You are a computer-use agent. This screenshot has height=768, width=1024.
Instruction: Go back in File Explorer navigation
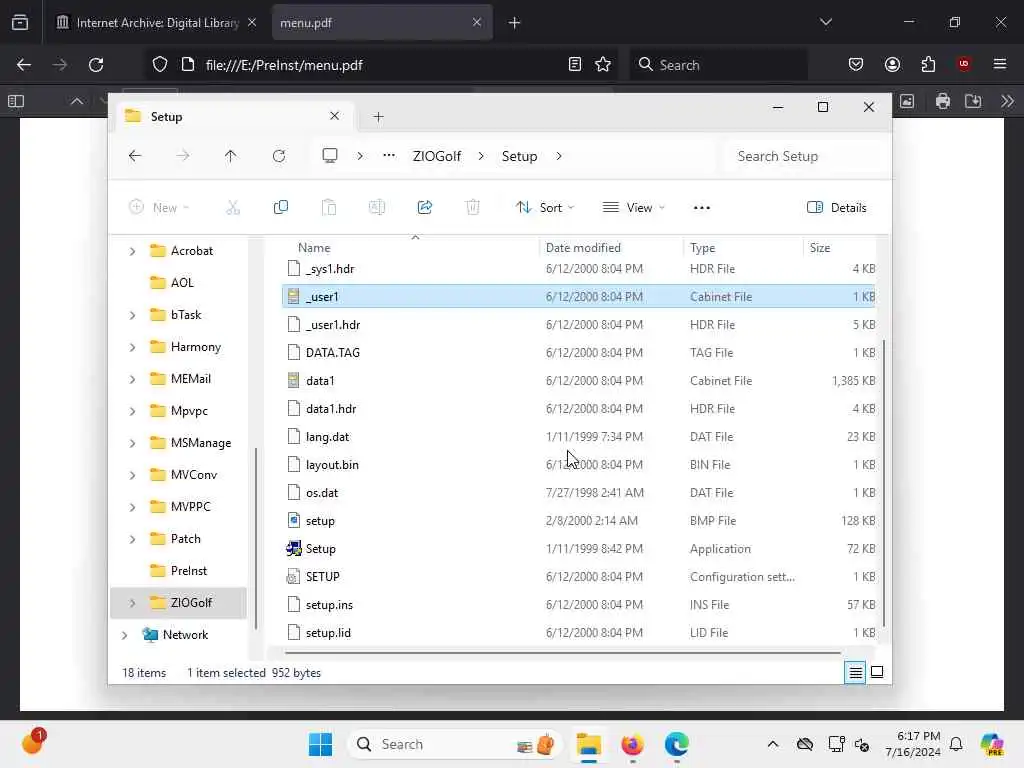coord(135,156)
